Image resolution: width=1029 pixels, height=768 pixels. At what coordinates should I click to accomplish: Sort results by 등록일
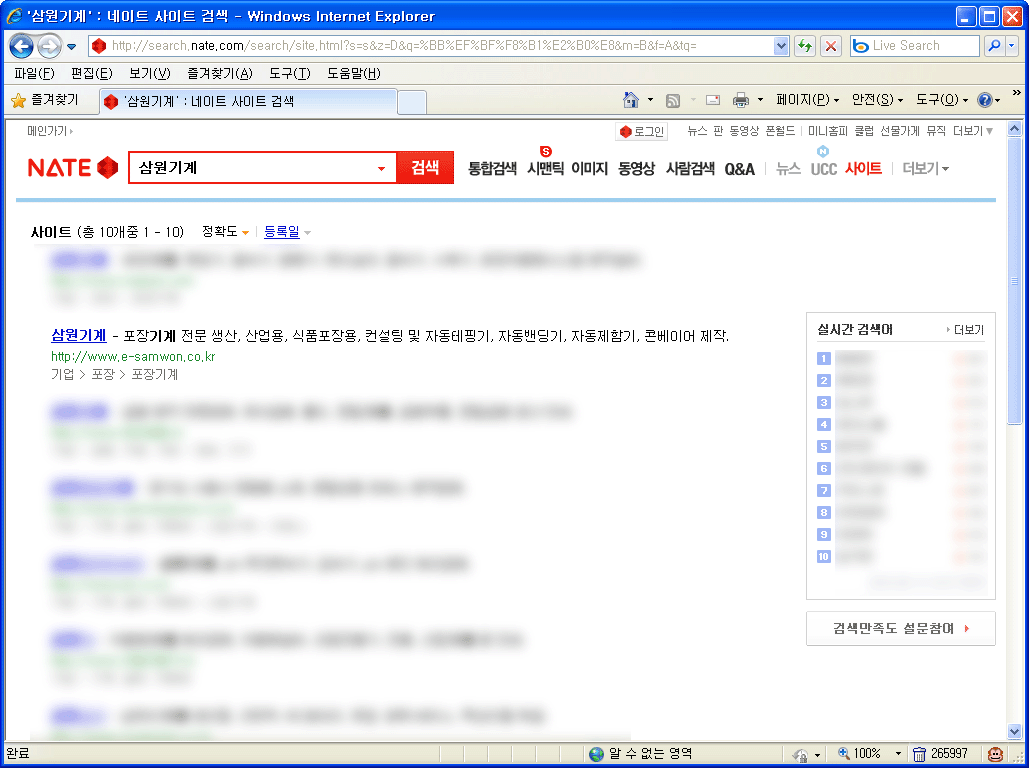(282, 232)
